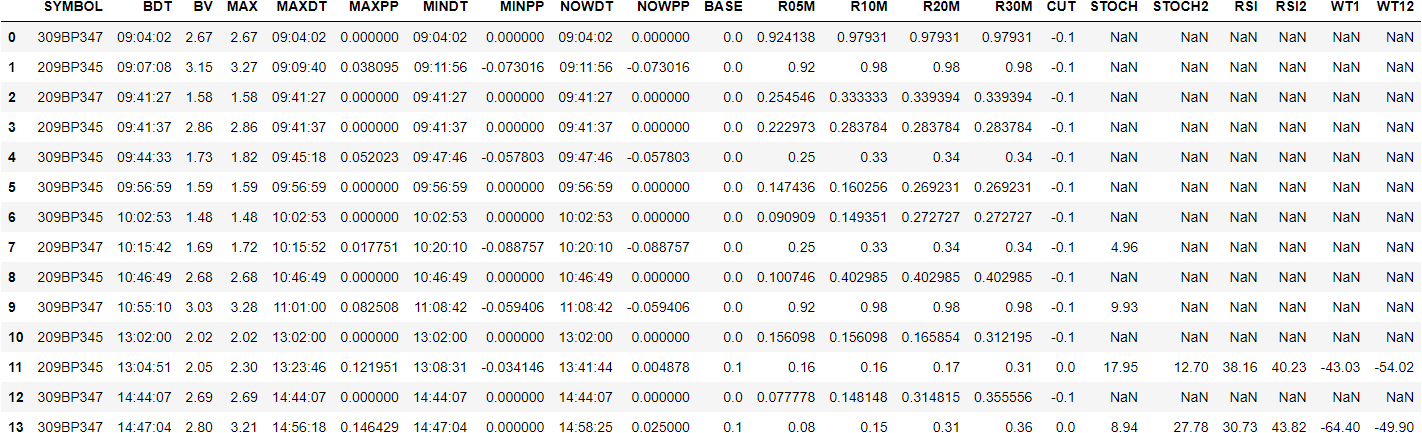
Task: Select the R05M cell 0.924138
Action: [x=786, y=37]
